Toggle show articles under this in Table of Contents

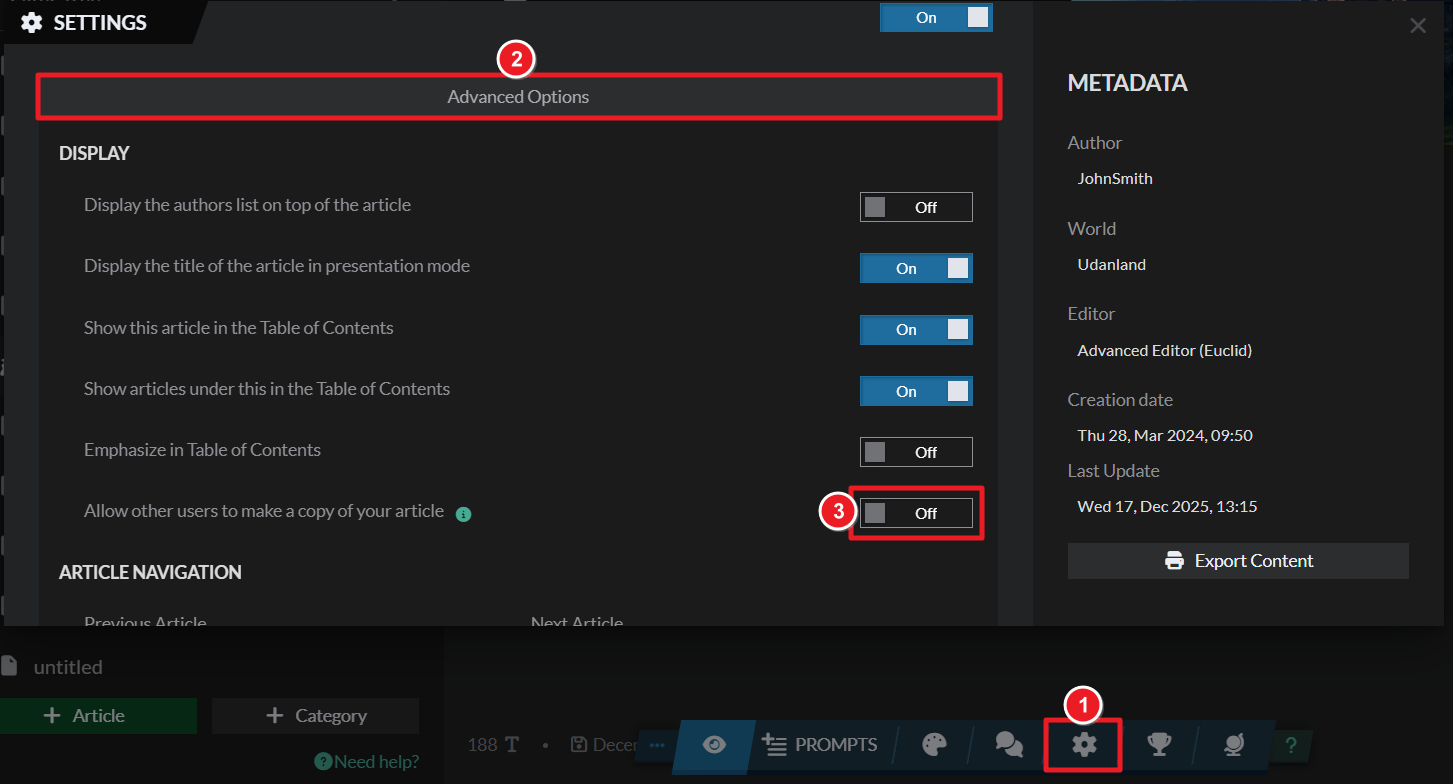coord(916,391)
